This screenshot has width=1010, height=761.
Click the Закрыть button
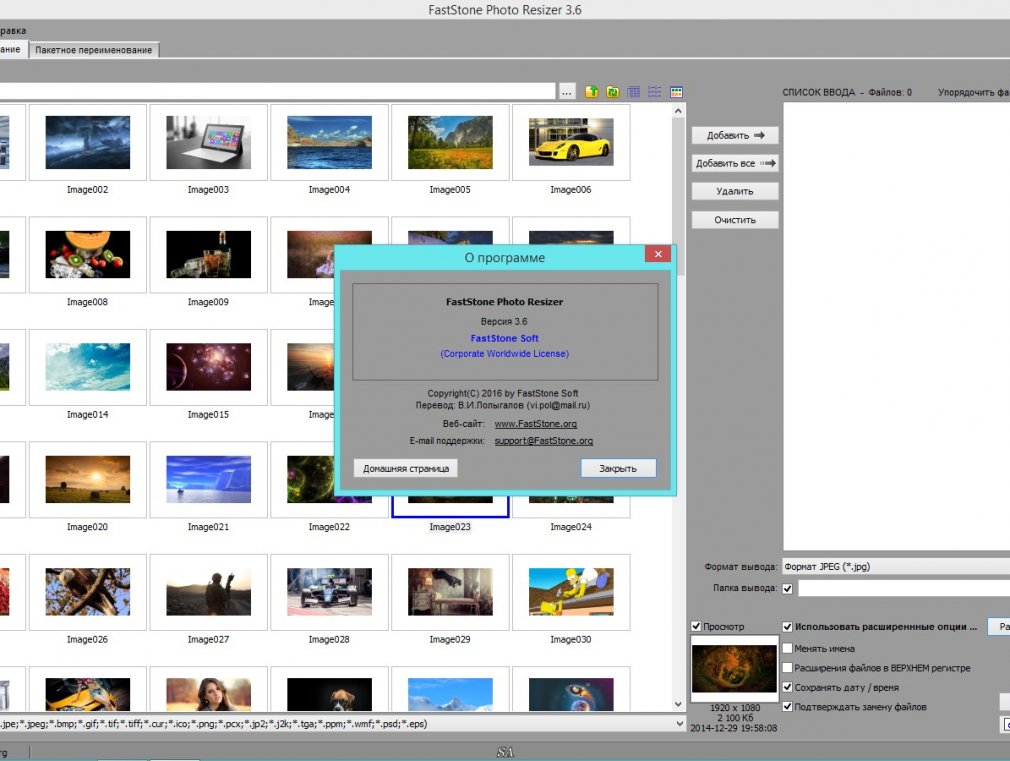coord(618,468)
